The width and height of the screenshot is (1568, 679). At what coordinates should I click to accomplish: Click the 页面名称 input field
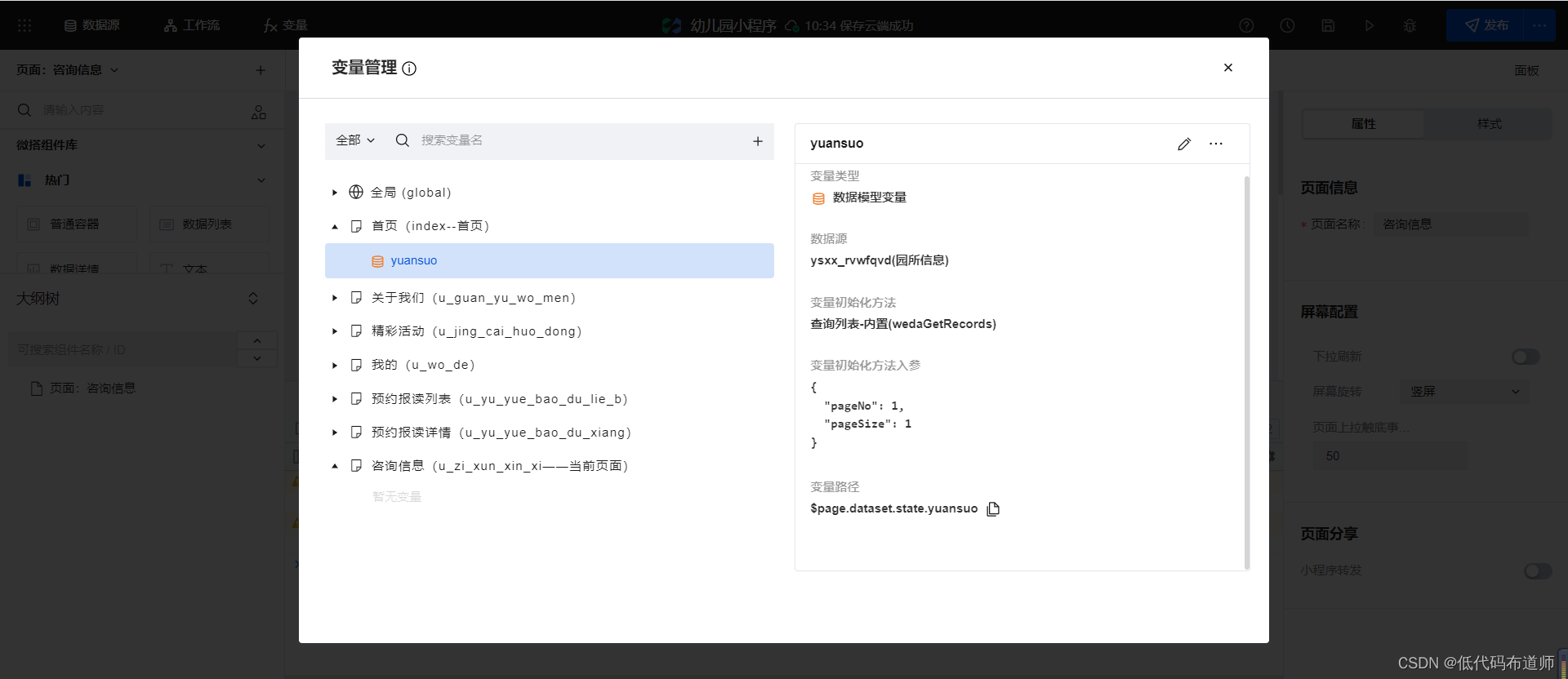click(x=1450, y=224)
